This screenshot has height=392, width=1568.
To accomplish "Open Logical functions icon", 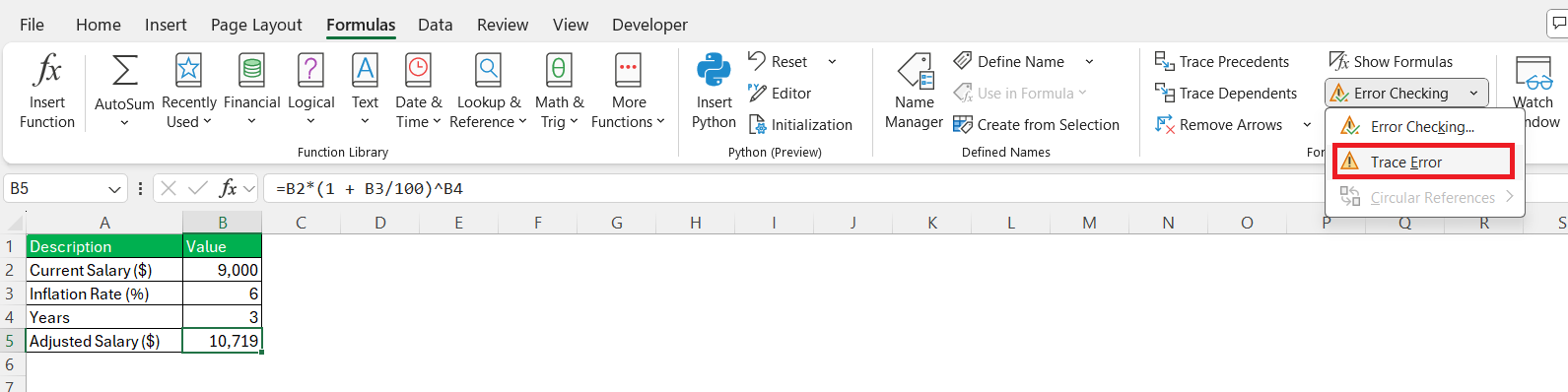I will coord(310,71).
